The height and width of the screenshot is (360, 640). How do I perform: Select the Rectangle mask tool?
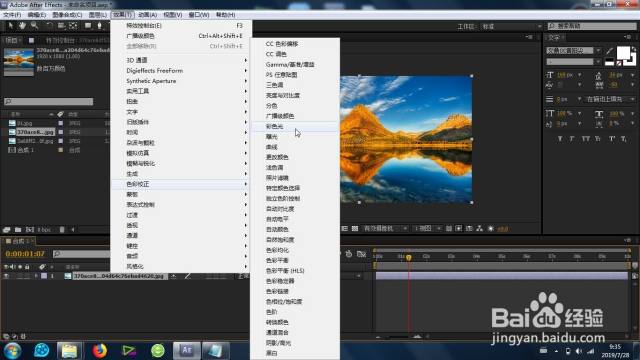pyautogui.click(x=87, y=26)
